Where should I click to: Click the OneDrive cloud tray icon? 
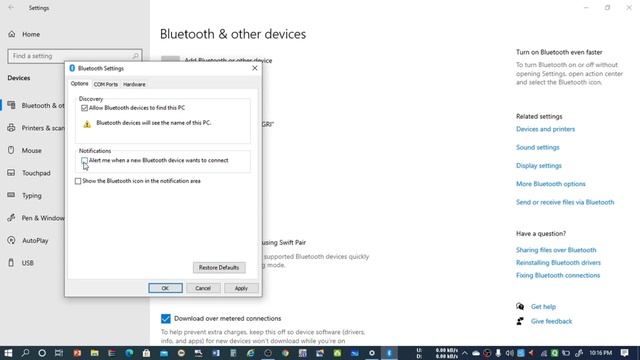476,353
